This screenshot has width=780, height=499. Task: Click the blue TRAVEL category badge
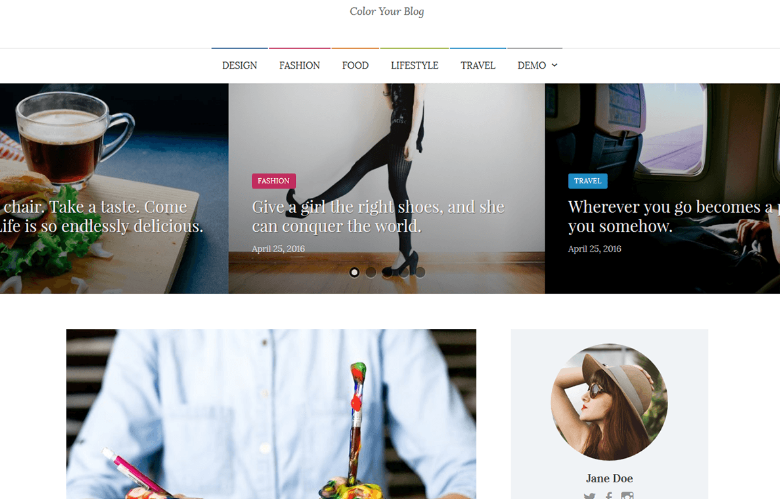pyautogui.click(x=587, y=181)
